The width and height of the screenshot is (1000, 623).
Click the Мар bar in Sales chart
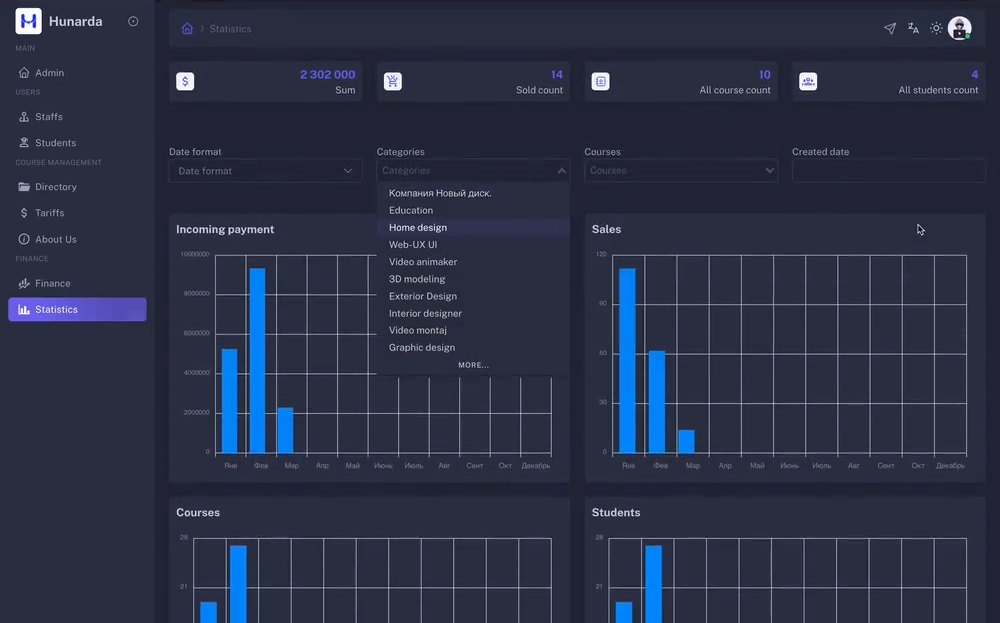(x=686, y=441)
